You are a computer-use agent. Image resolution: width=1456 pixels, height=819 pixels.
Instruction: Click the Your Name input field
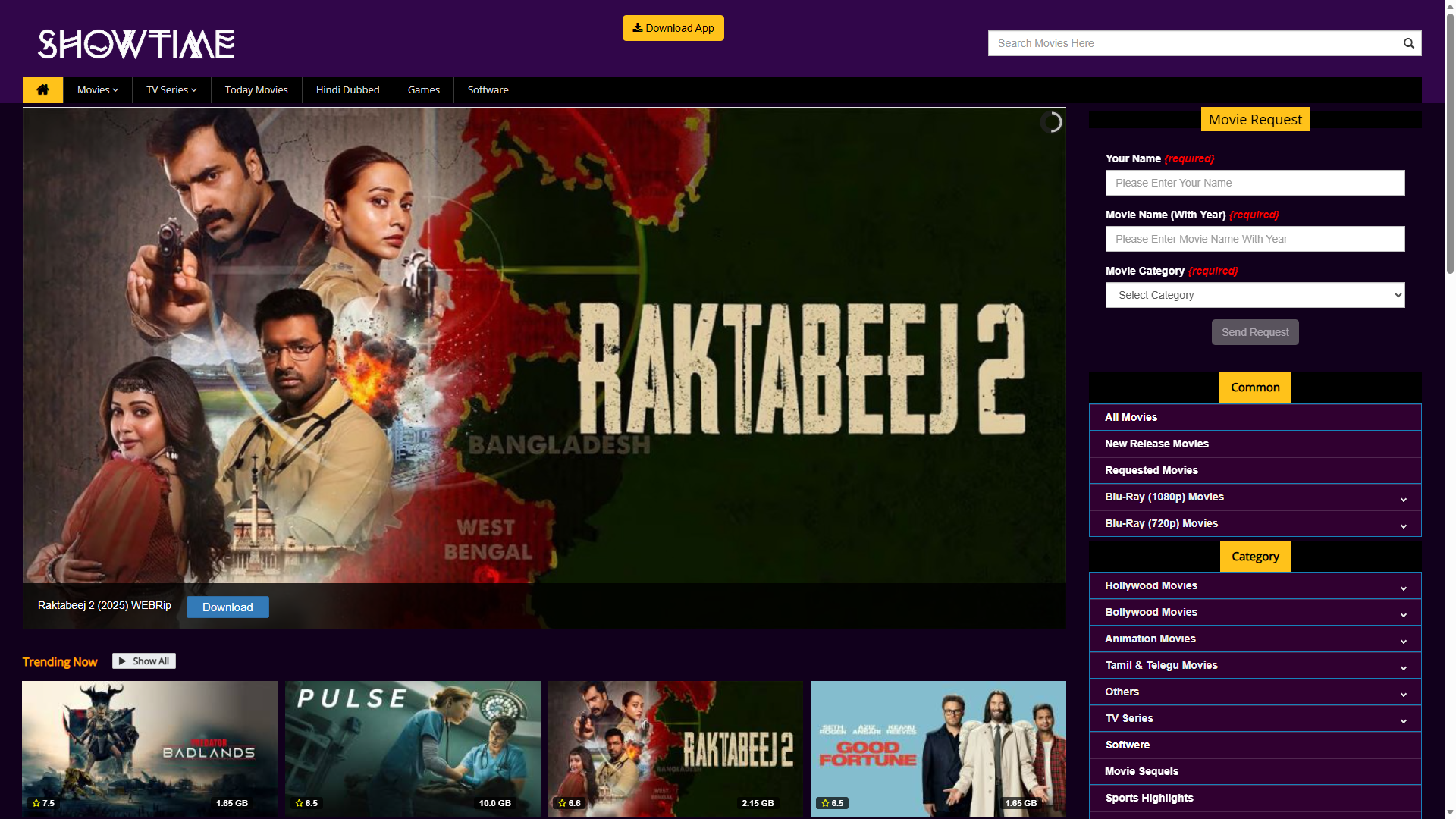click(x=1254, y=183)
